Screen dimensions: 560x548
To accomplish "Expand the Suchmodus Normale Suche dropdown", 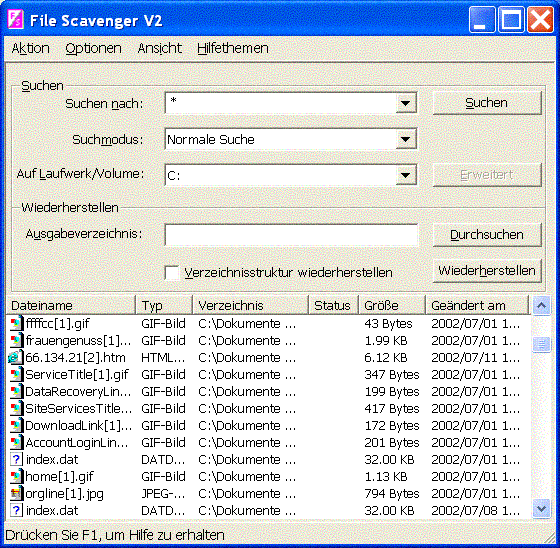I will click(405, 139).
